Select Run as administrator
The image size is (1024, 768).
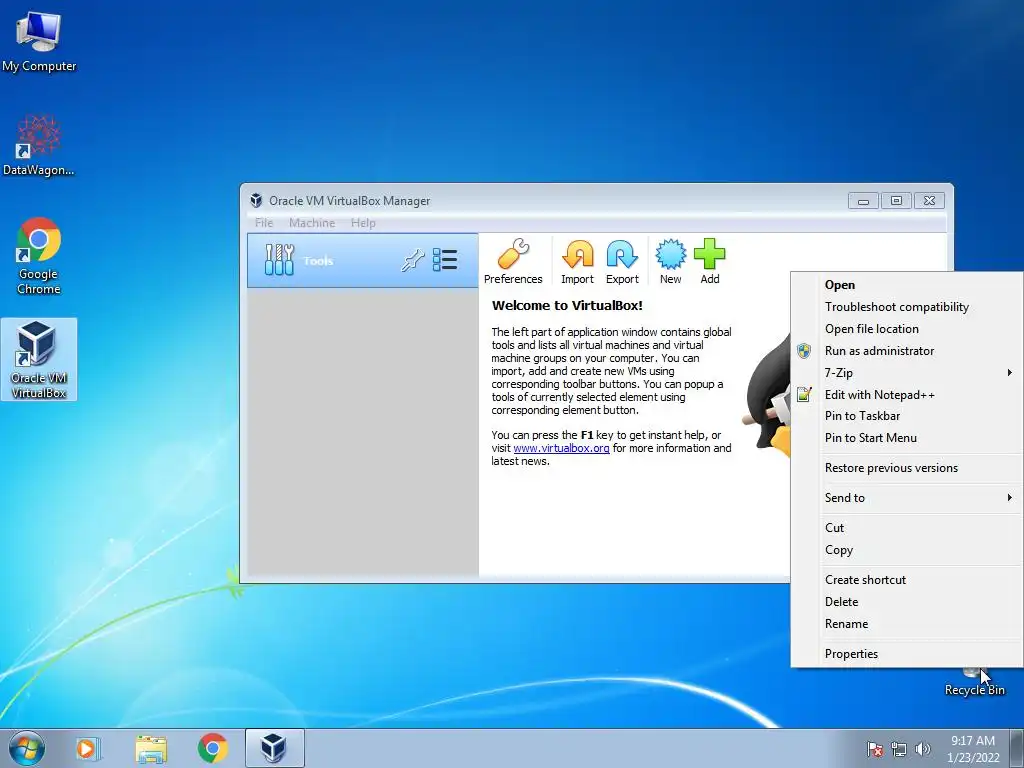(x=907, y=351)
